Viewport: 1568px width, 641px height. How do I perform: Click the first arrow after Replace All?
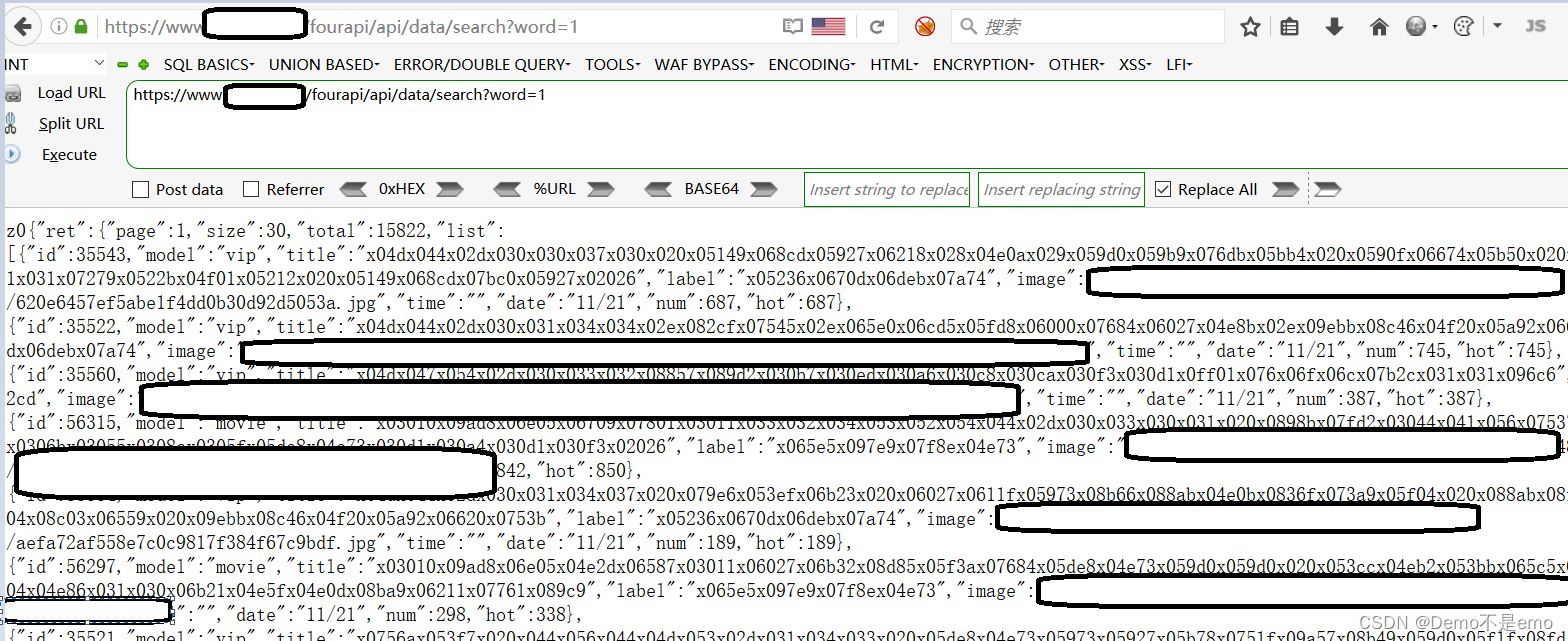(1285, 189)
